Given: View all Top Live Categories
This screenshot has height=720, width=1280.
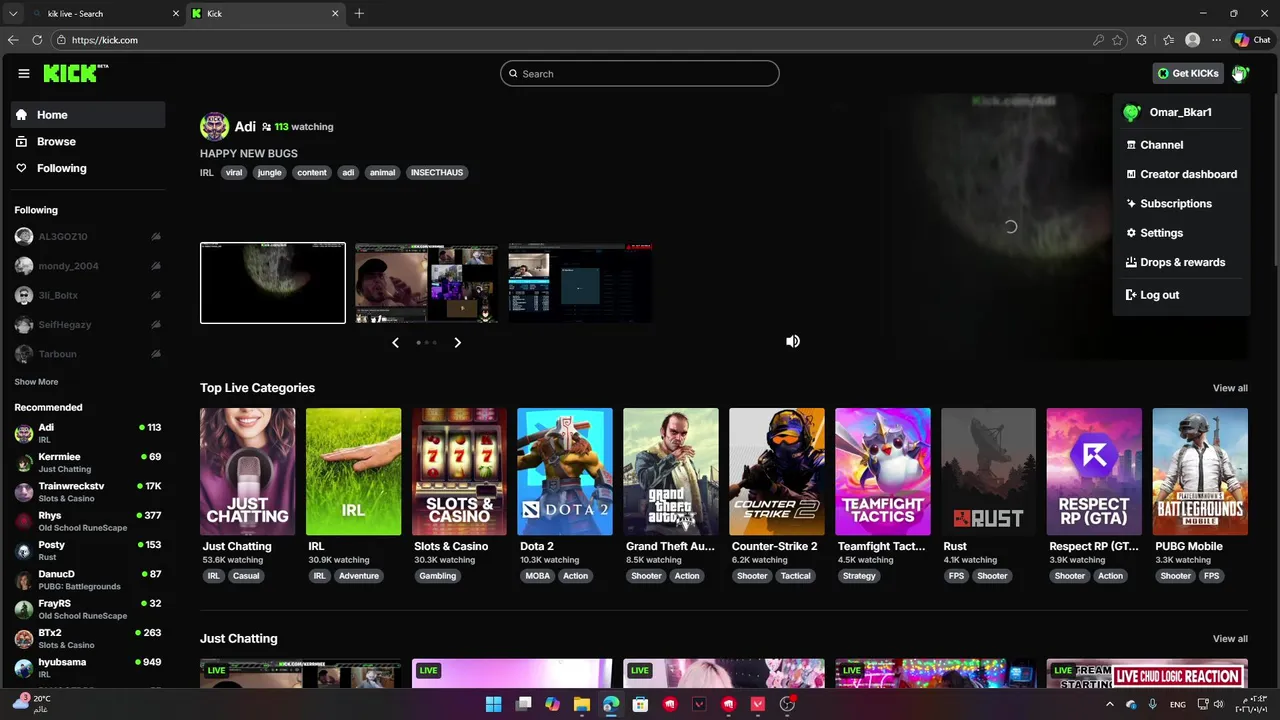Looking at the screenshot, I should (1230, 388).
